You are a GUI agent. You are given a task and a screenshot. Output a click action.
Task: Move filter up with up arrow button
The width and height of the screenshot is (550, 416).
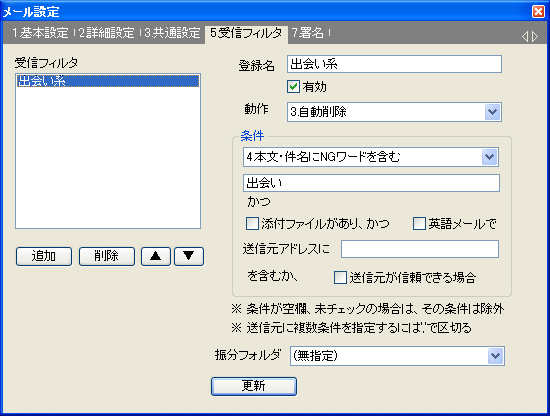(156, 256)
